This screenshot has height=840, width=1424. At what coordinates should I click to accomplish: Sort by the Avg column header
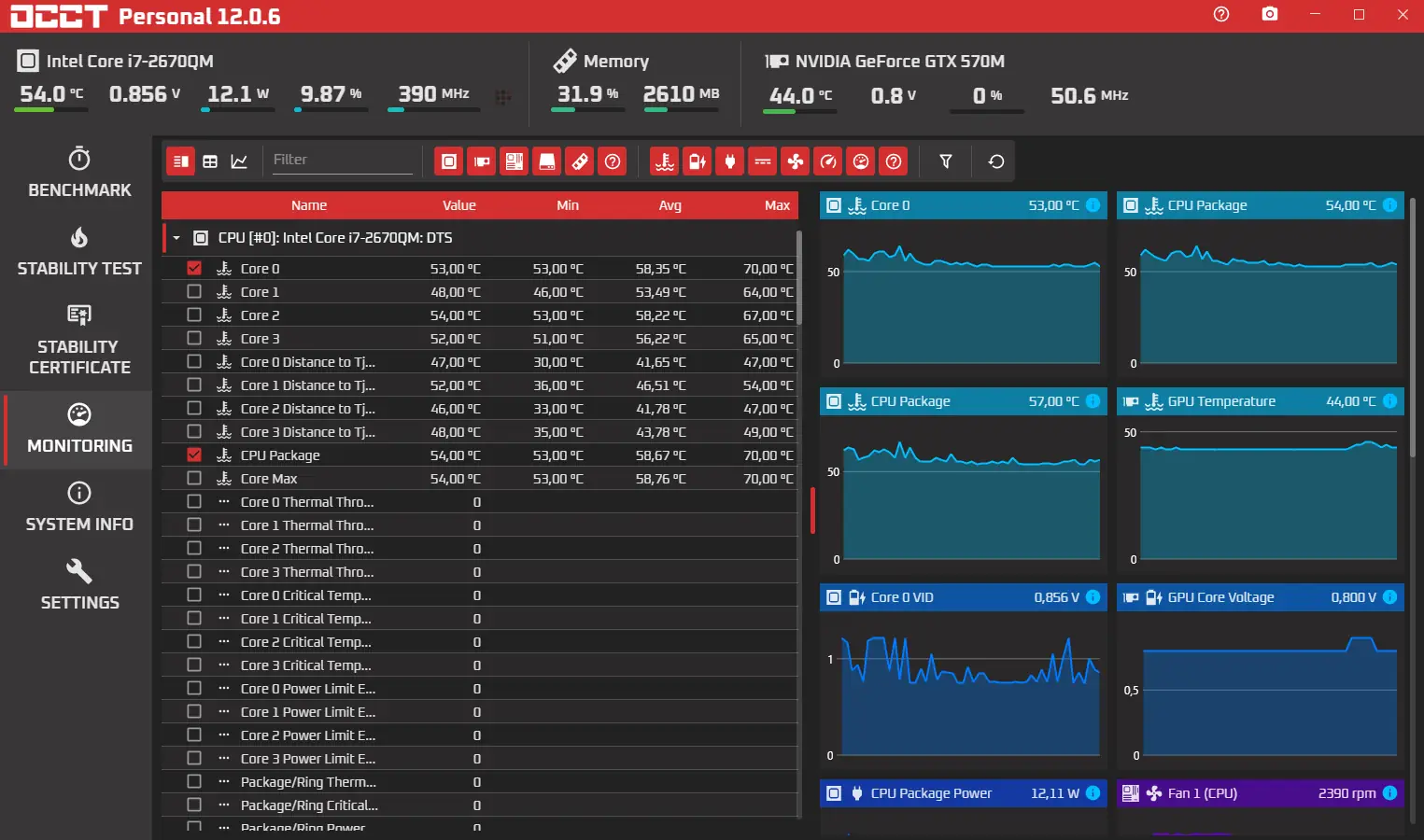click(x=670, y=205)
